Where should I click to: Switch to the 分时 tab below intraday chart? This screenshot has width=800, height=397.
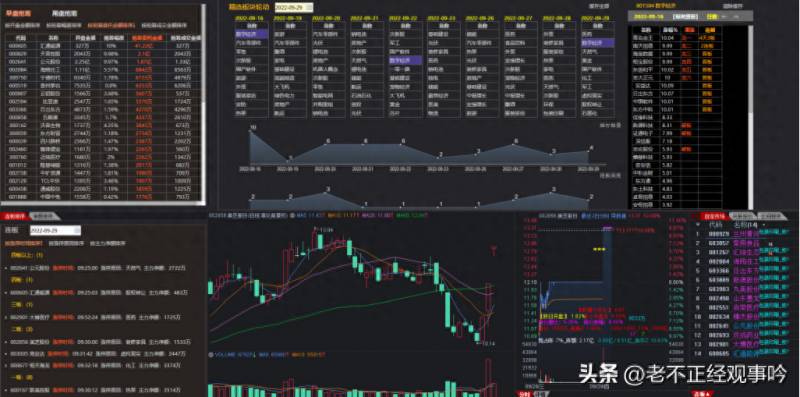524,394
